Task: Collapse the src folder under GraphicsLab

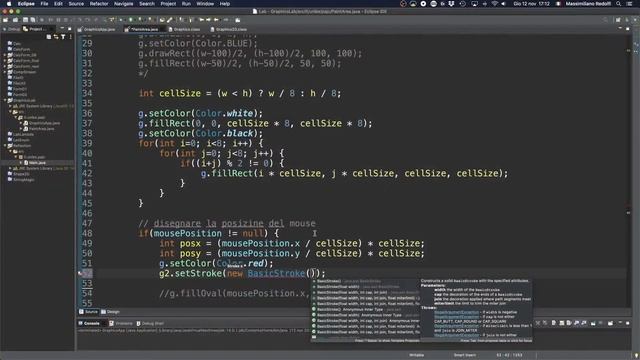Action: coord(10,111)
